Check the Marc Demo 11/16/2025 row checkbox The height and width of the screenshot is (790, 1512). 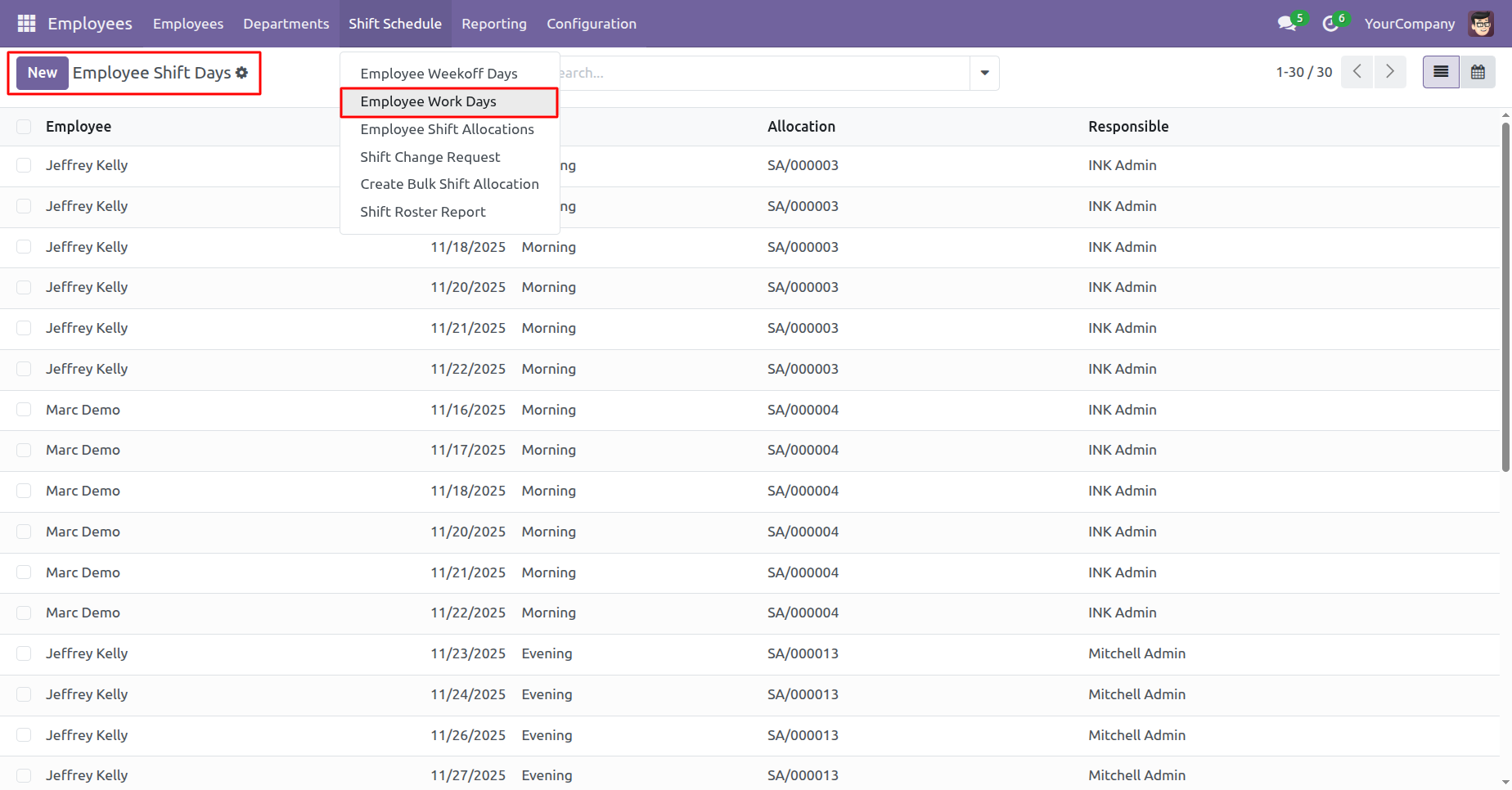coord(24,410)
